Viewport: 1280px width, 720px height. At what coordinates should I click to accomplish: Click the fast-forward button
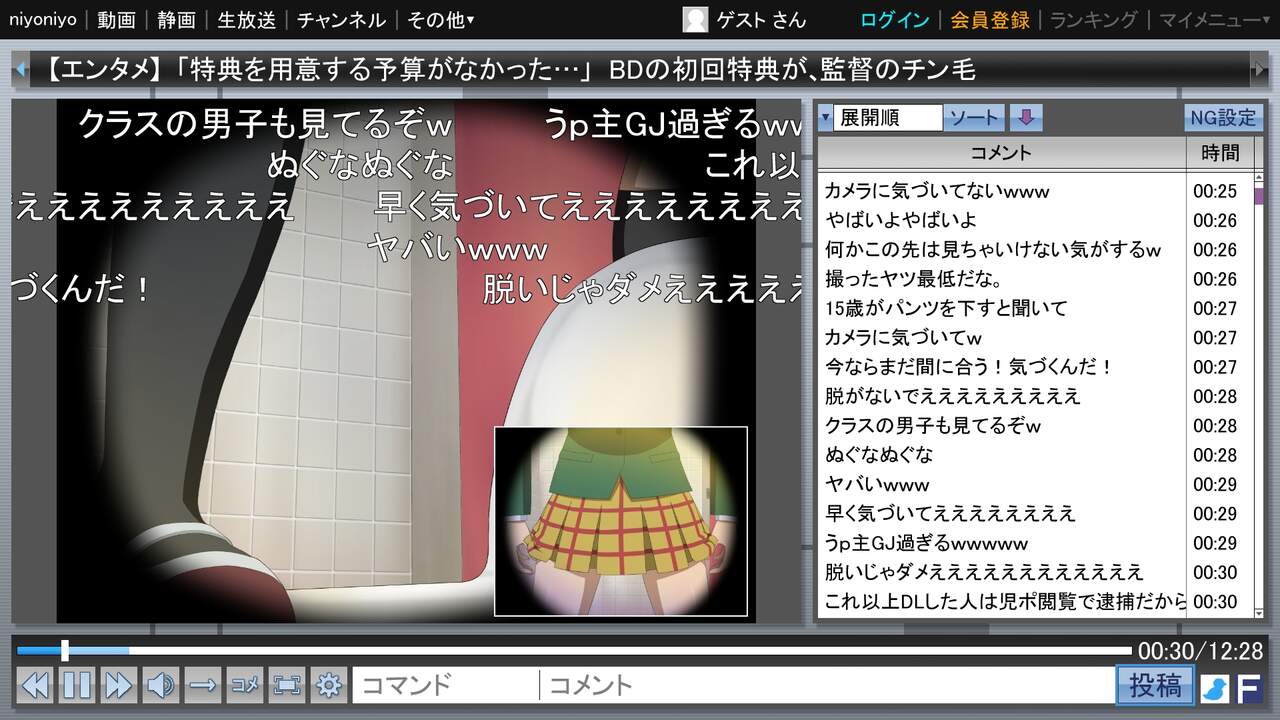[118, 685]
